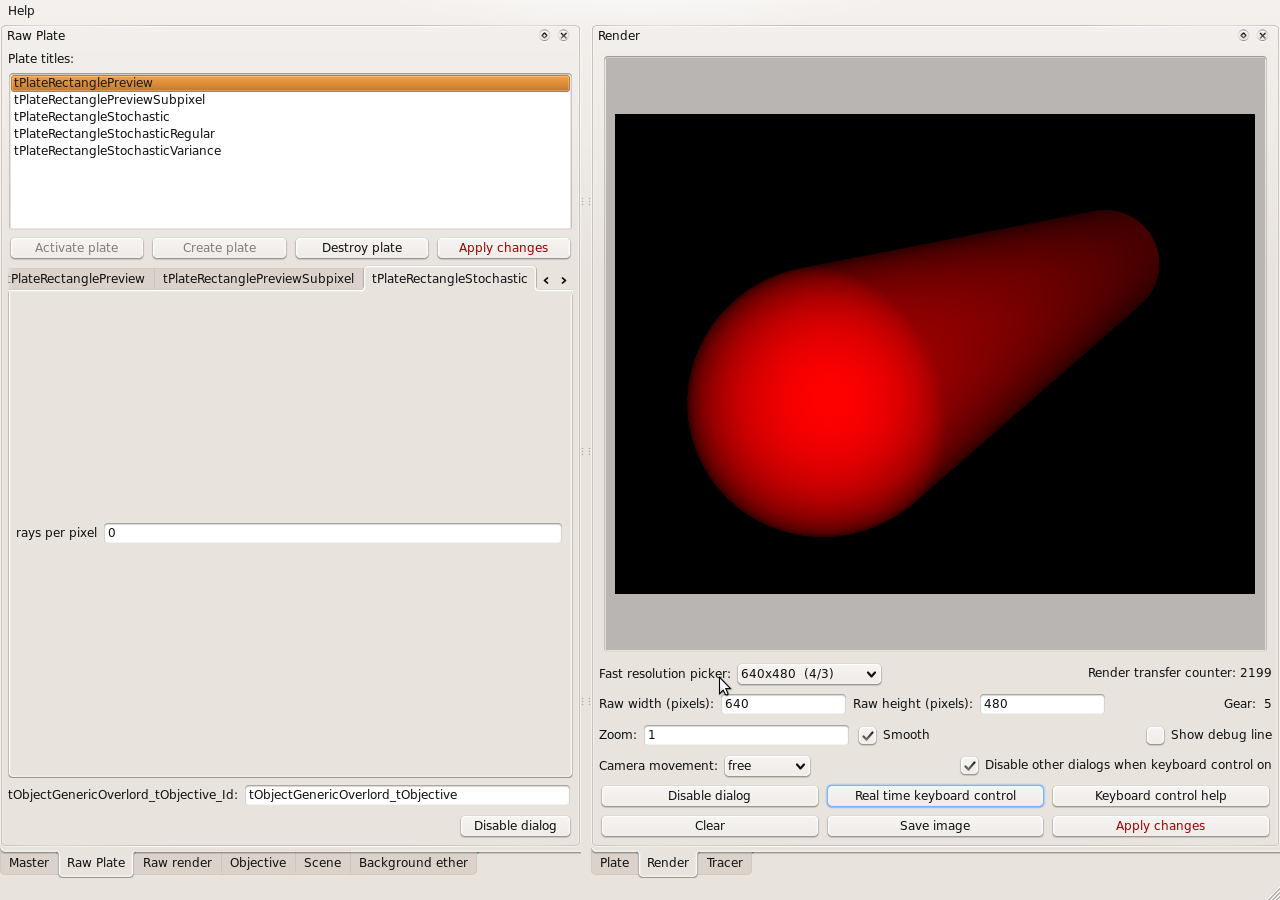1280x900 pixels.
Task: Open the Help menu
Action: [21, 10]
